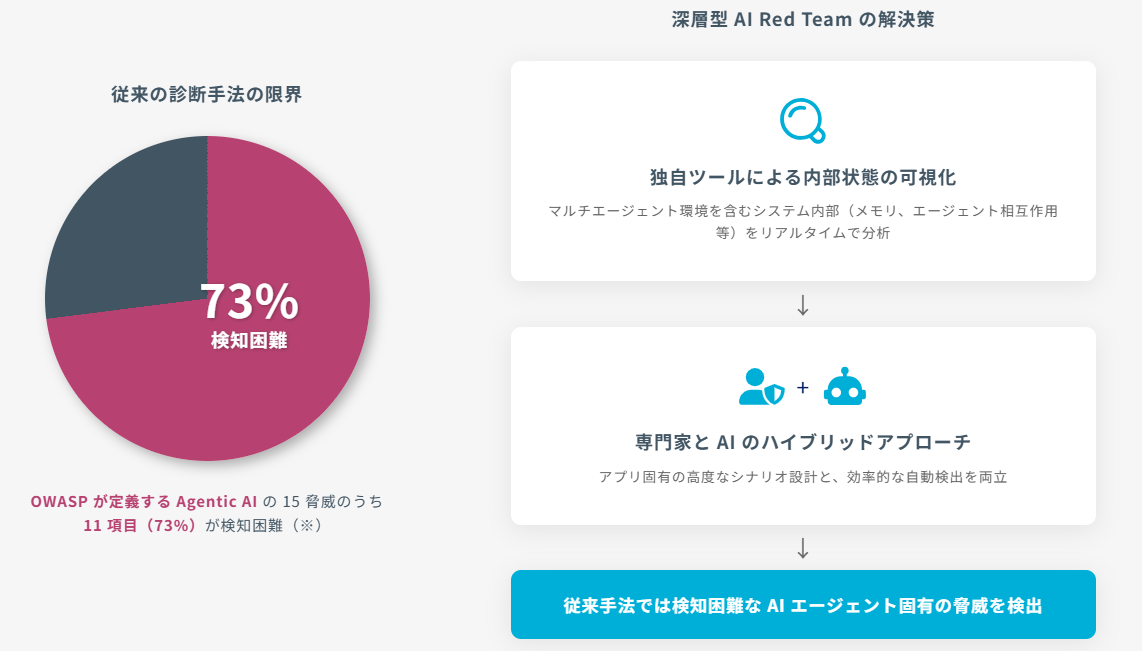Click the 検知困難 label inside the chart
The image size is (1142, 651).
tap(249, 341)
